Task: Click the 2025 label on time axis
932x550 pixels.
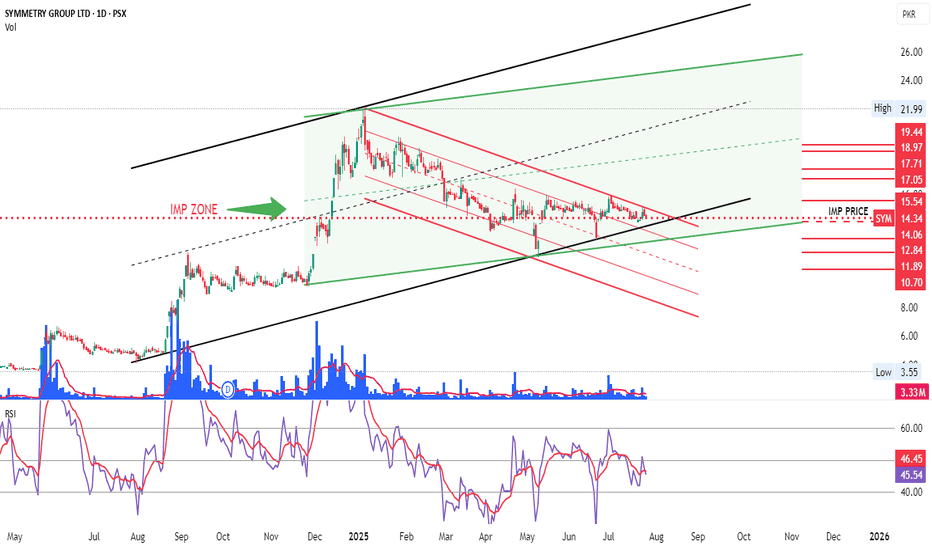Action: (x=358, y=536)
